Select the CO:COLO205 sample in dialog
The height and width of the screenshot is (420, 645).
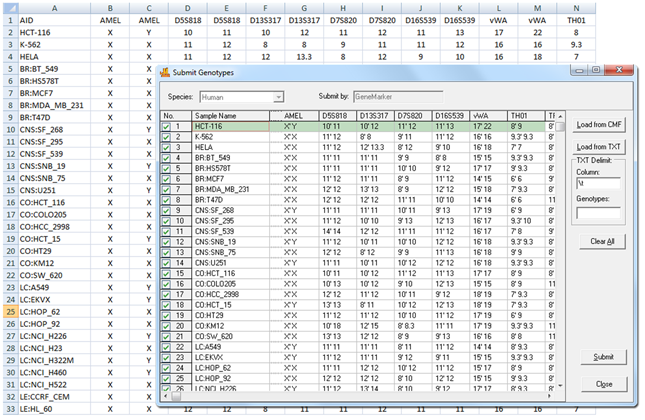231,284
